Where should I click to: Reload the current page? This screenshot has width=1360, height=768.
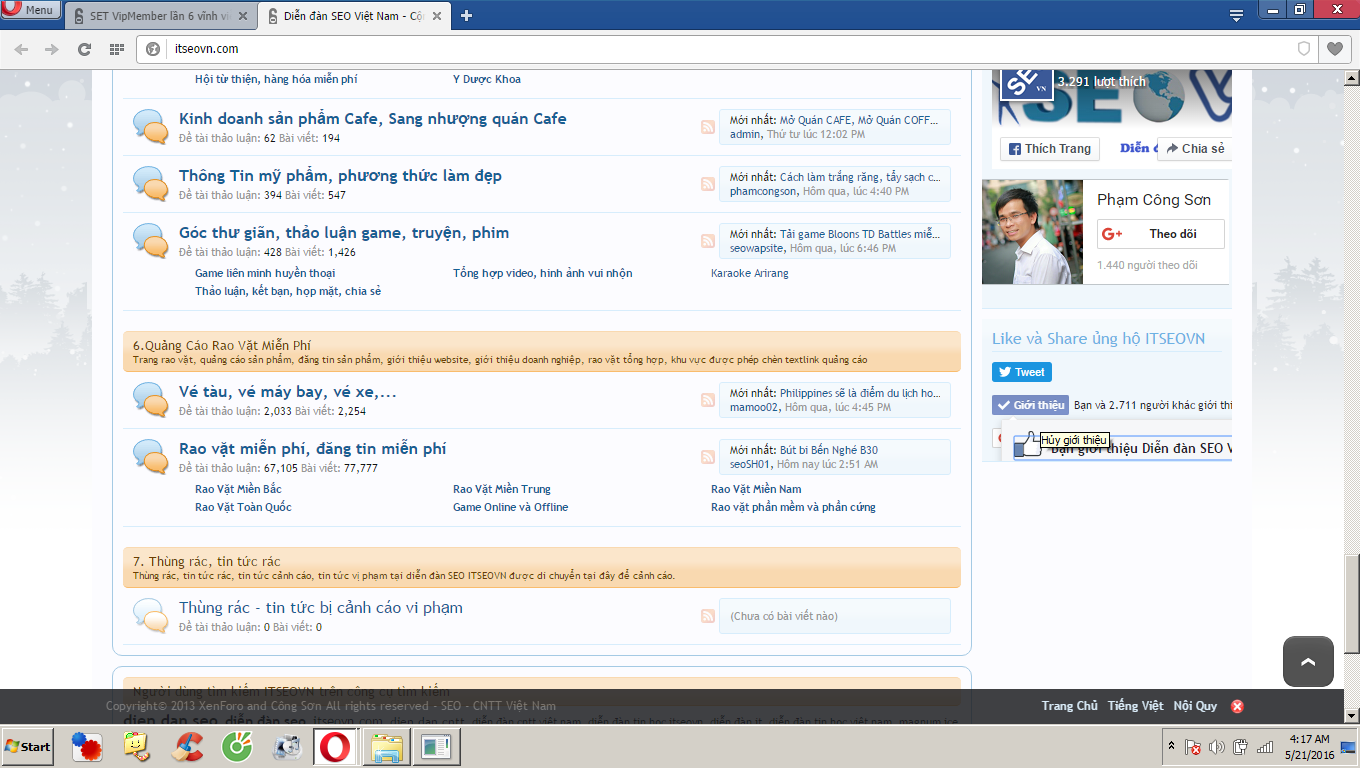(x=85, y=49)
